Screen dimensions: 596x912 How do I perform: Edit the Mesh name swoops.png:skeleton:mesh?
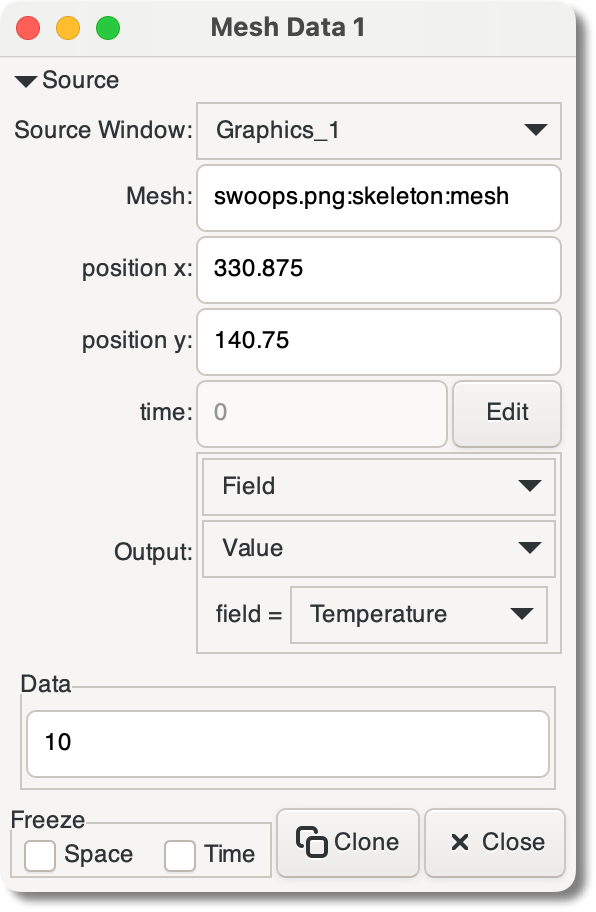point(379,198)
